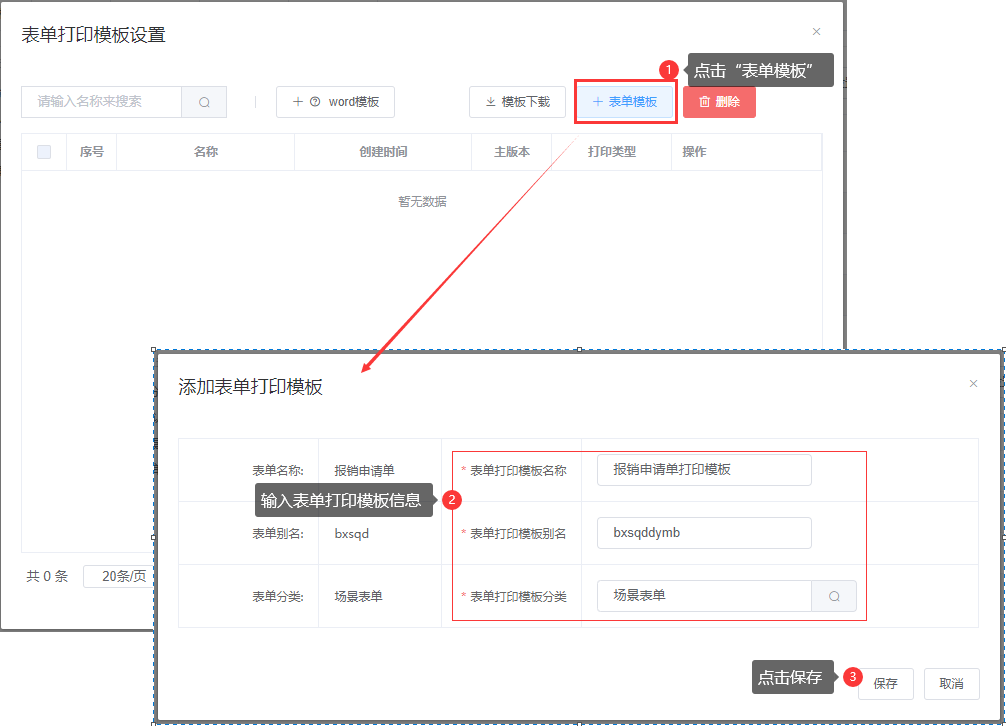Click the red 删除 button
The height and width of the screenshot is (726, 1006).
(x=719, y=102)
